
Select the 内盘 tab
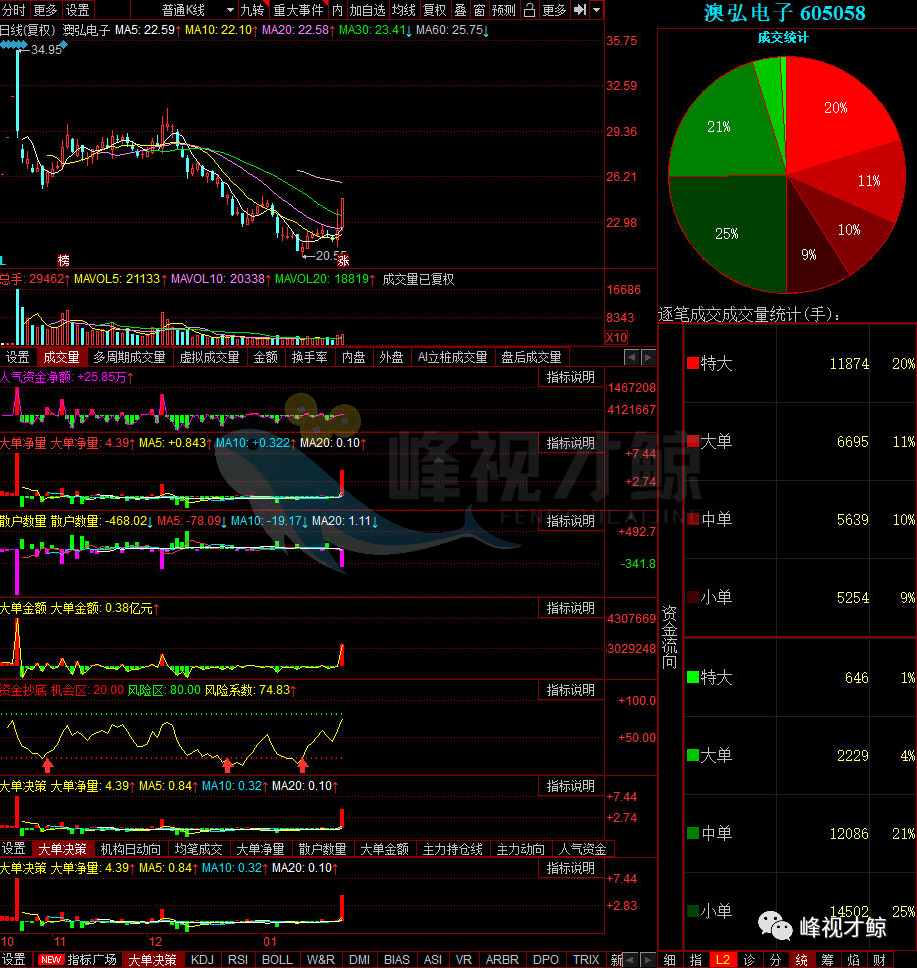click(x=353, y=357)
